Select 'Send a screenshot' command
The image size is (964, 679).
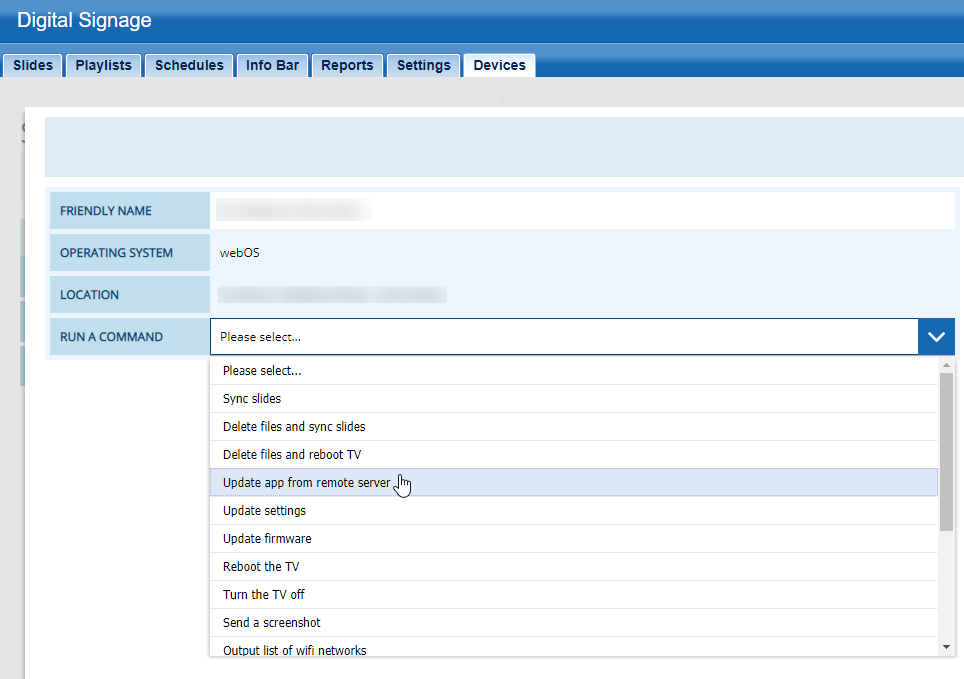272,623
